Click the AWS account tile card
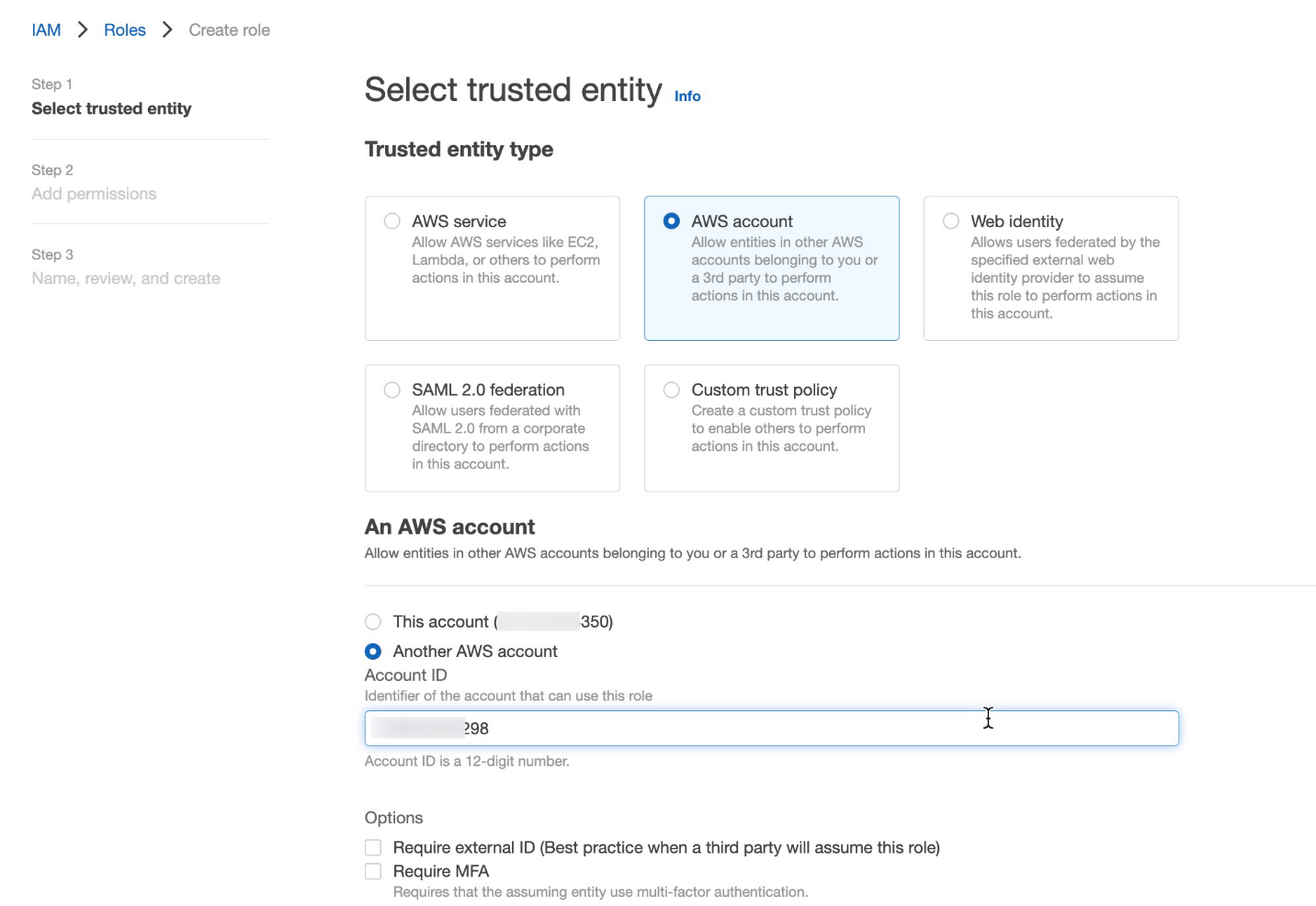The width and height of the screenshot is (1316, 906). [x=771, y=267]
